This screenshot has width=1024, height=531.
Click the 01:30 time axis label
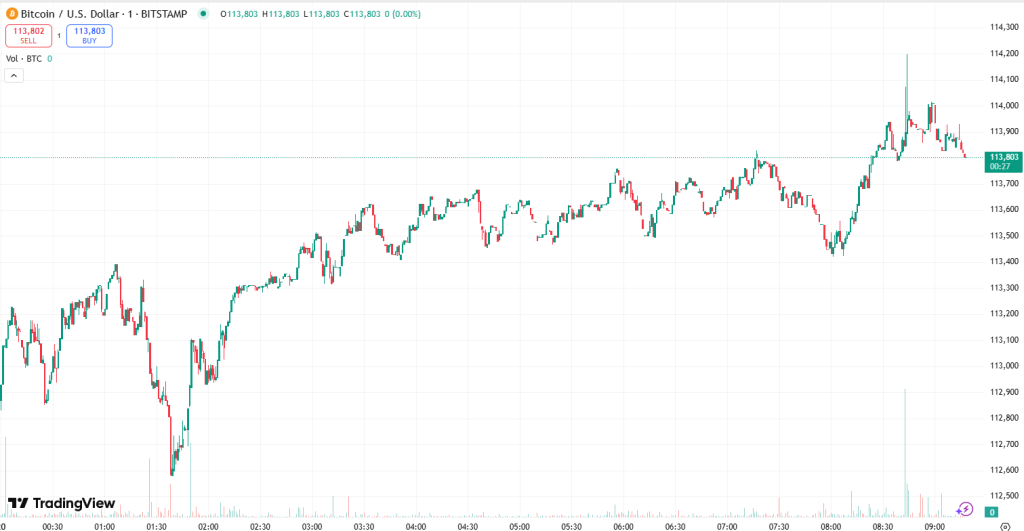coord(157,526)
